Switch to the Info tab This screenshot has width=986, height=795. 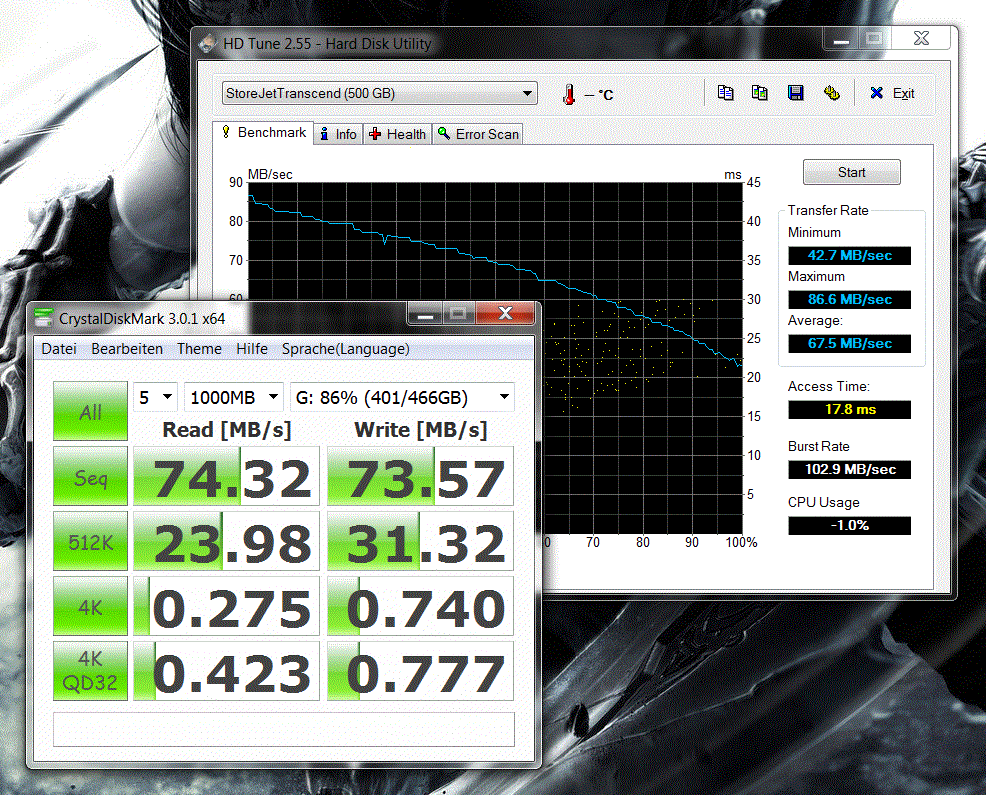click(x=338, y=134)
